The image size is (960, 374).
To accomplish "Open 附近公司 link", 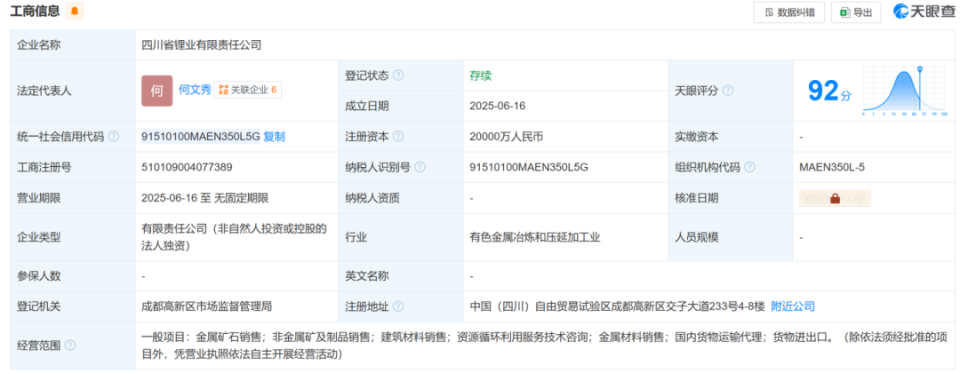I will pos(792,306).
